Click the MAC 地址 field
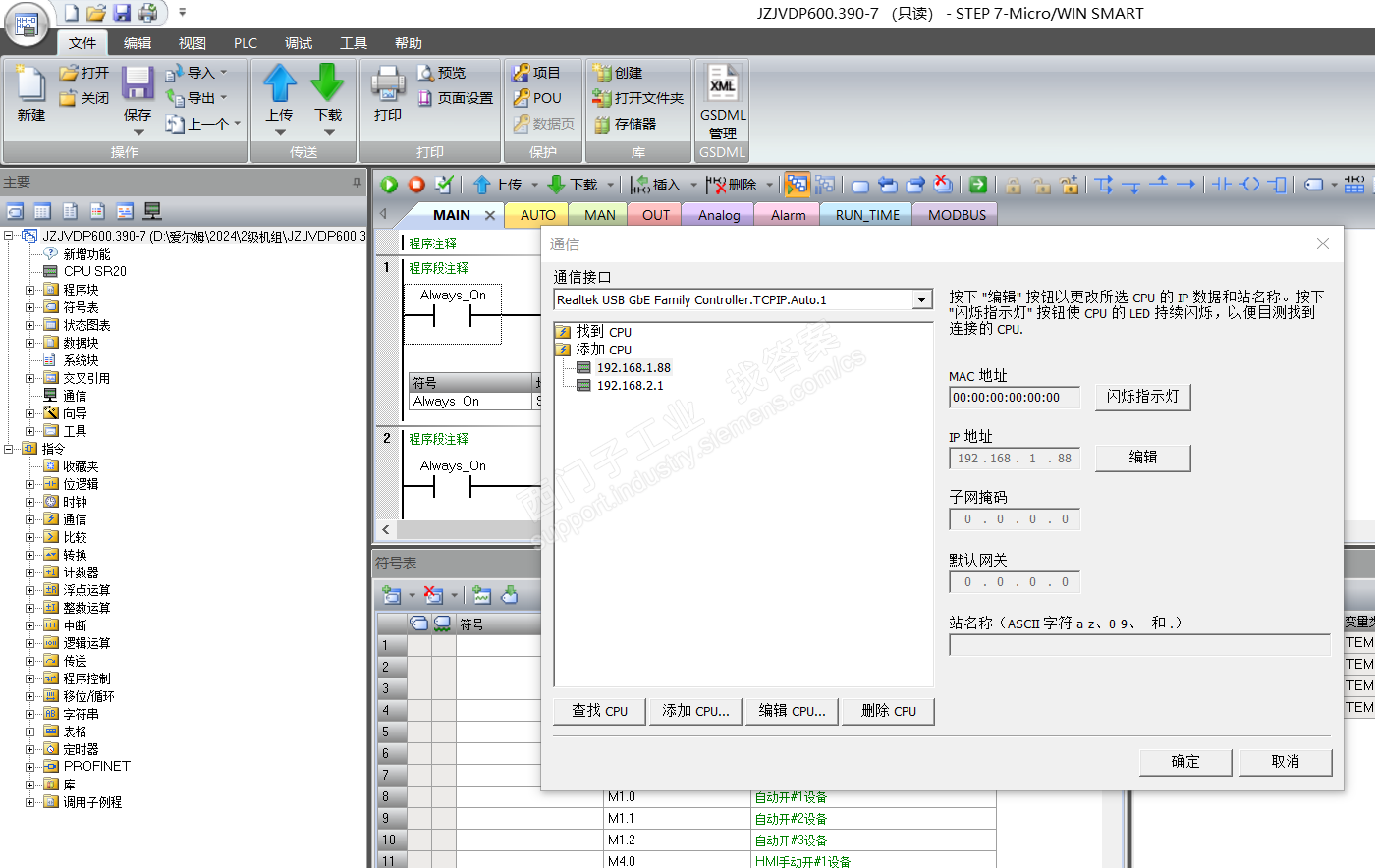The height and width of the screenshot is (868, 1375). pyautogui.click(x=1015, y=398)
